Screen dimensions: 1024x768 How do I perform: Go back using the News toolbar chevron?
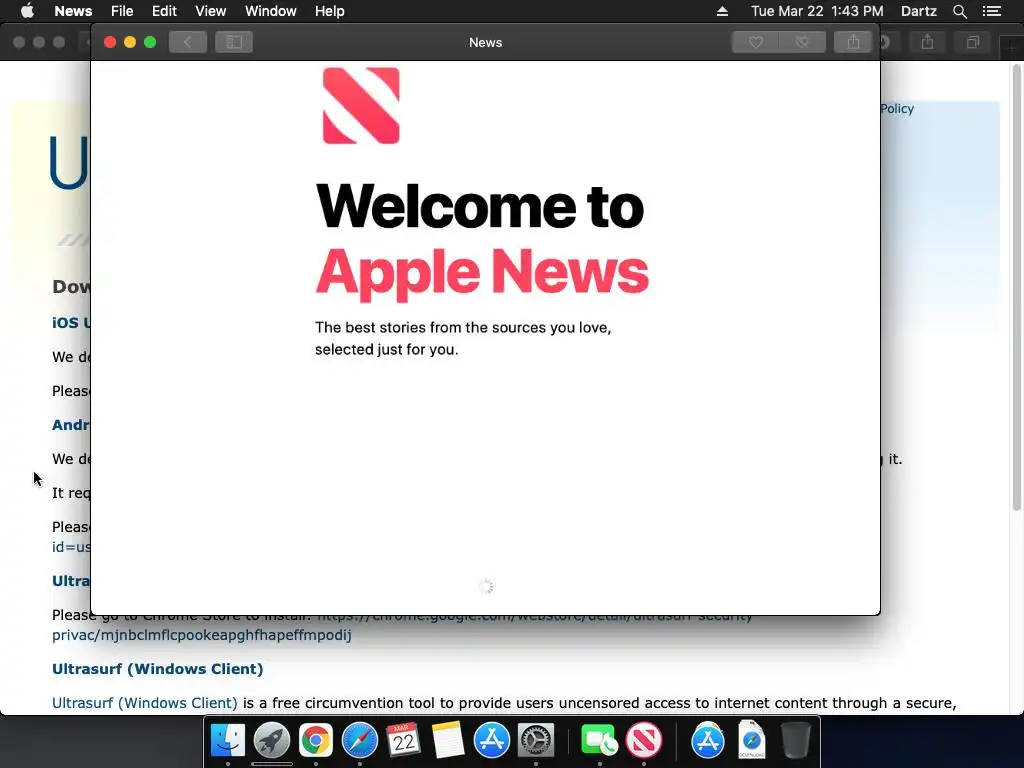point(187,42)
